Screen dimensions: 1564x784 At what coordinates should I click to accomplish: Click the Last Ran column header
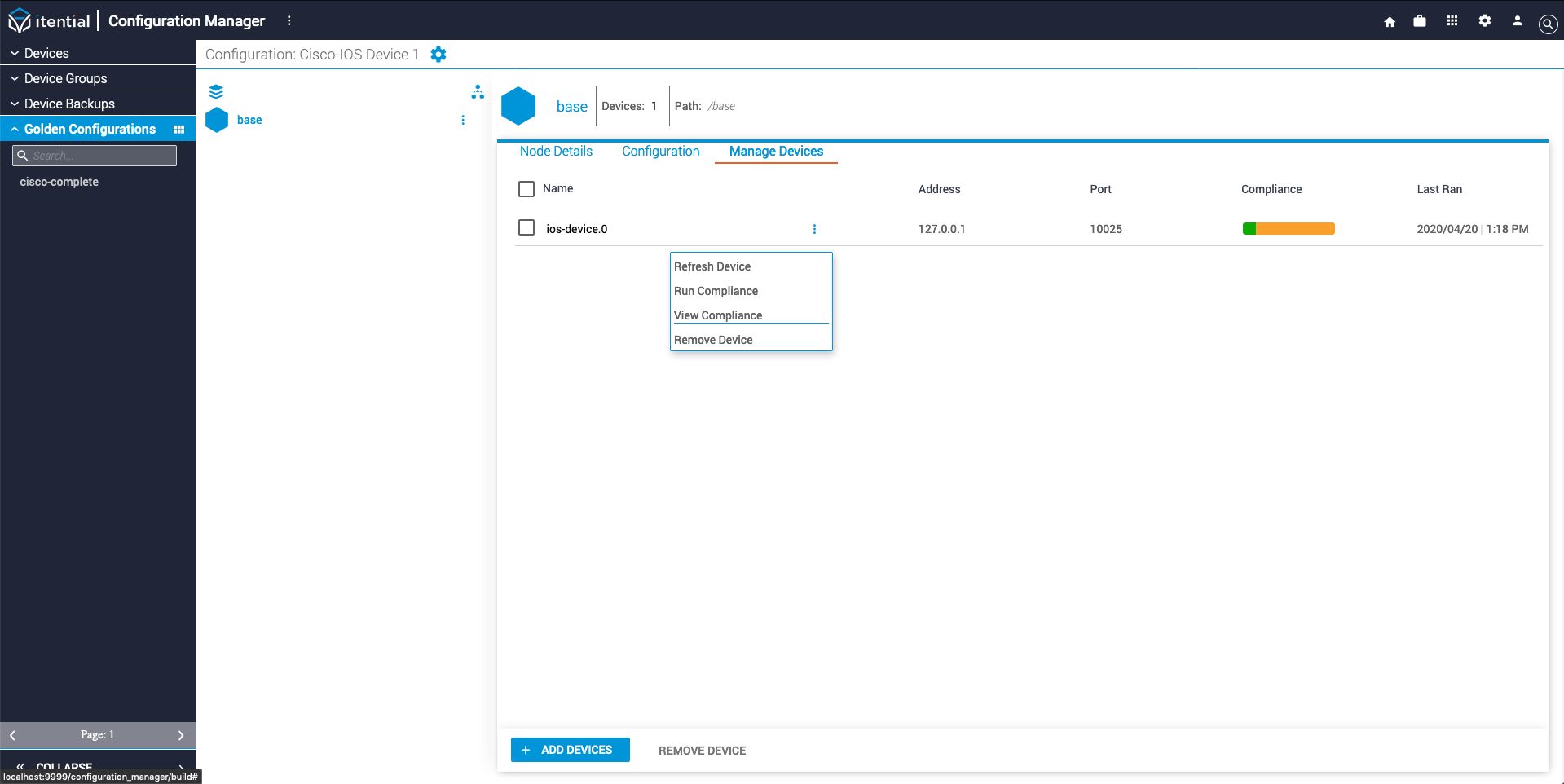pos(1439,189)
